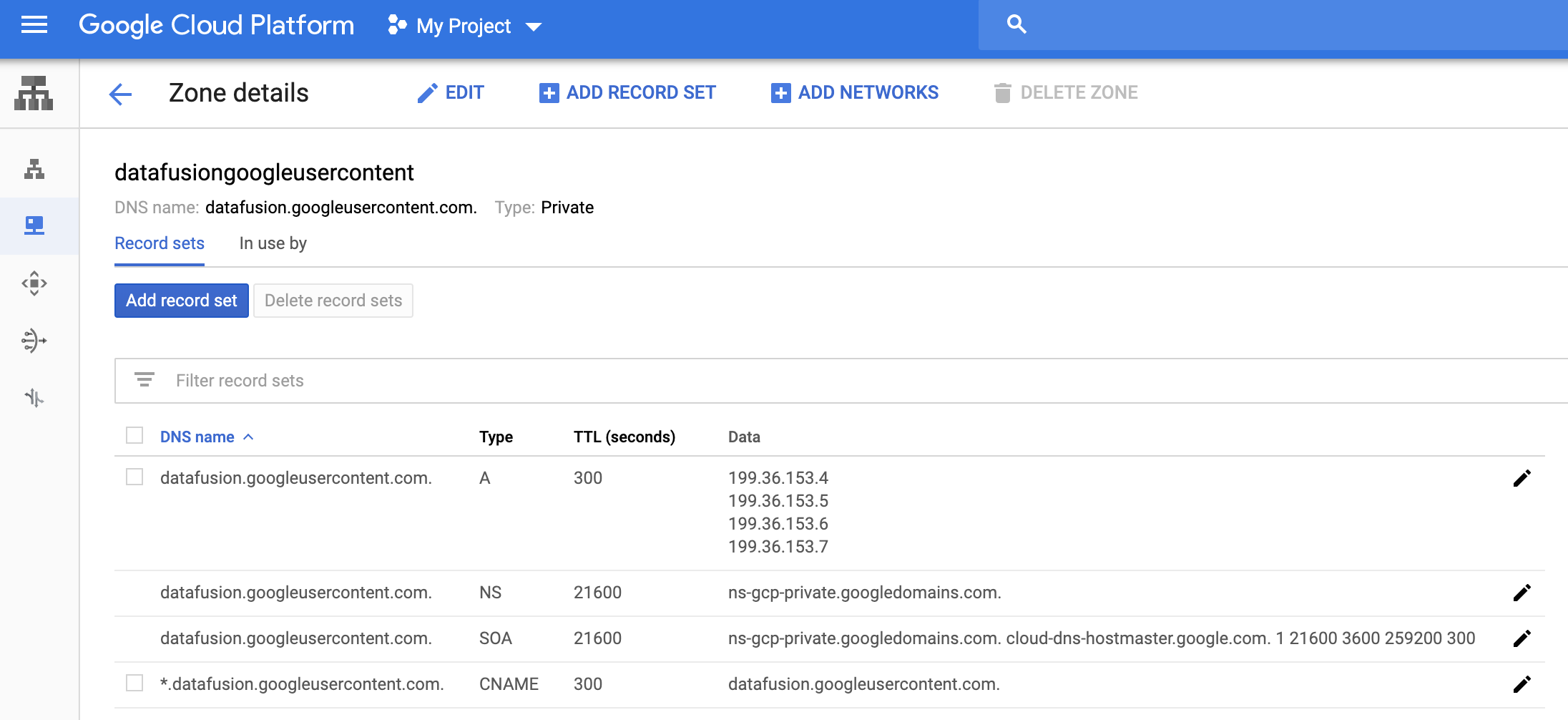Click the search magnifier icon
Viewport: 1568px width, 720px height.
coord(1016,24)
